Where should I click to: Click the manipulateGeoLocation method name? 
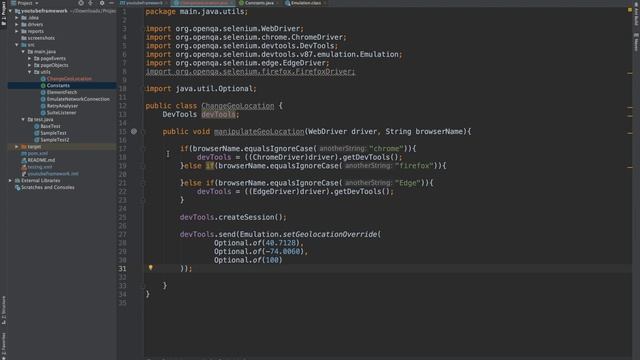coord(259,131)
